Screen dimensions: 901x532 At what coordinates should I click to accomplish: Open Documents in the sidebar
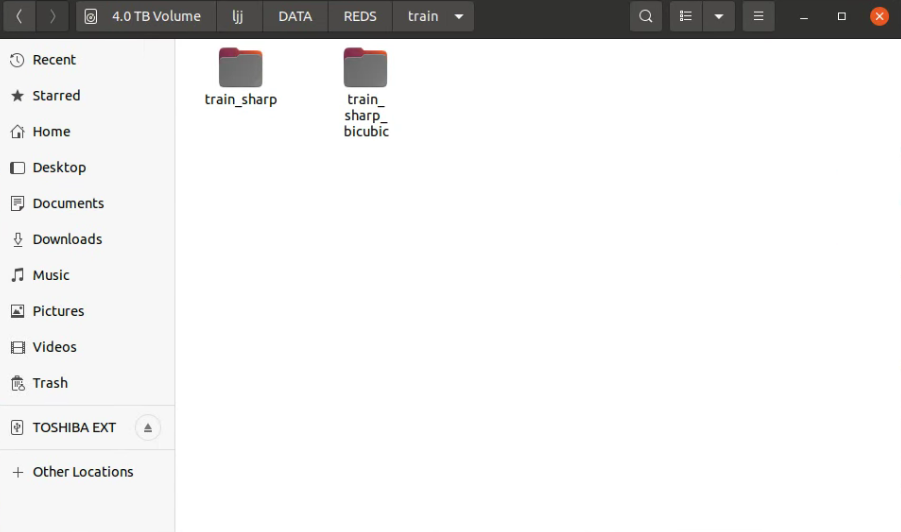[87, 203]
